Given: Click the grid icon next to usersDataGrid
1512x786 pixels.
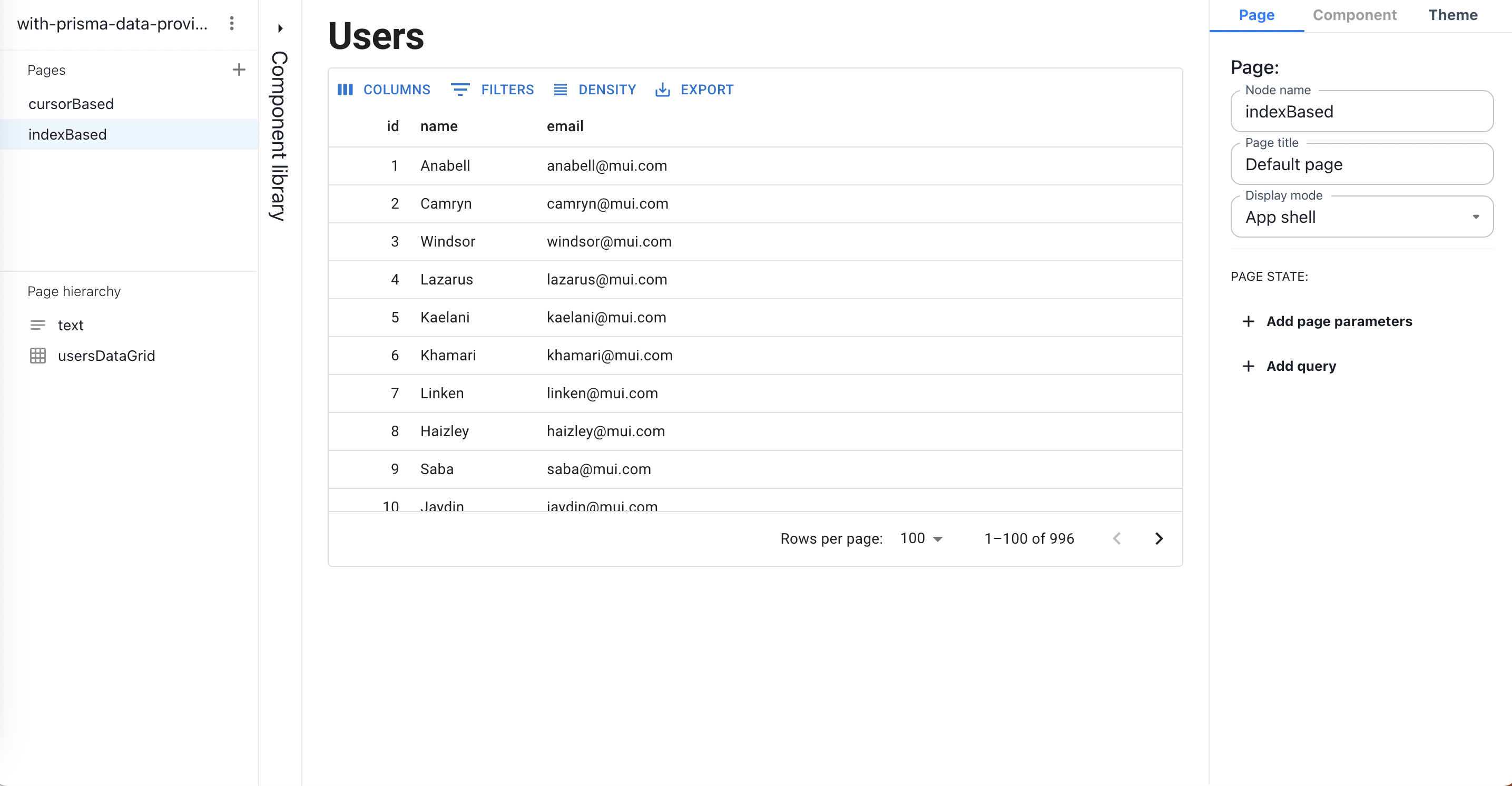Looking at the screenshot, I should [x=37, y=356].
